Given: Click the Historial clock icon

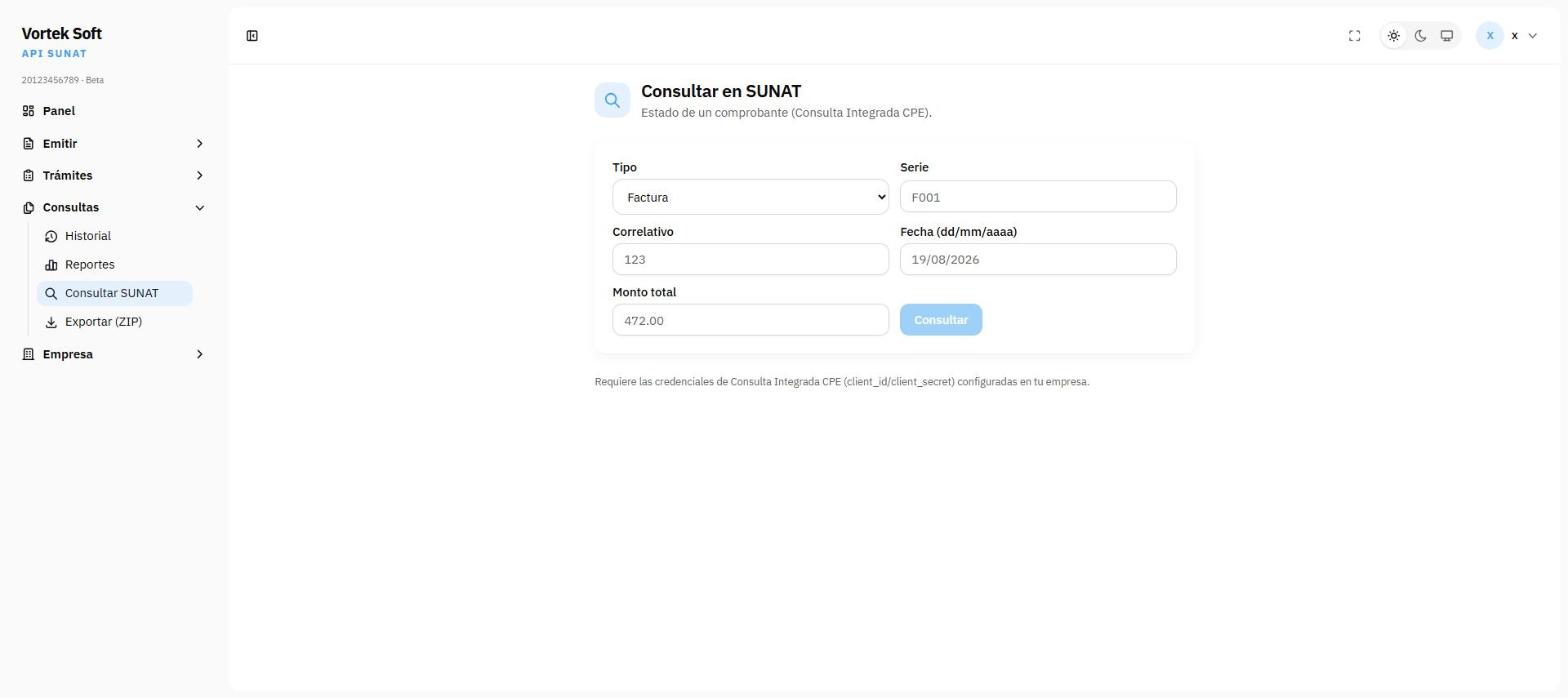Looking at the screenshot, I should click(x=51, y=237).
